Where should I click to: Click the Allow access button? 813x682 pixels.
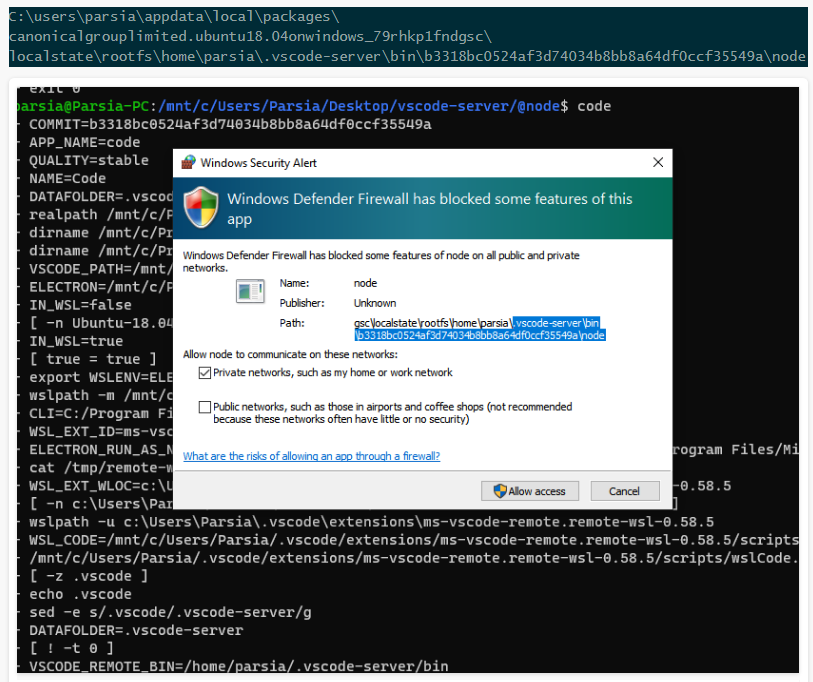point(529,491)
